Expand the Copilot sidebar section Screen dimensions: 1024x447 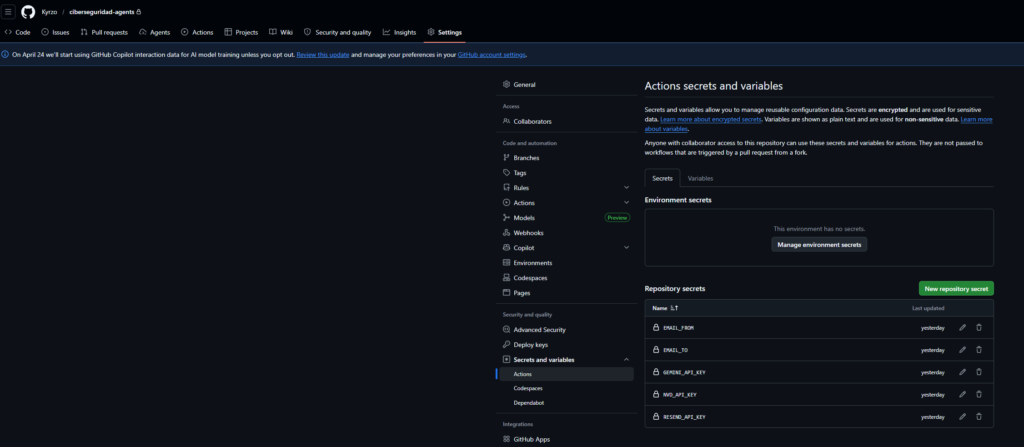point(626,248)
